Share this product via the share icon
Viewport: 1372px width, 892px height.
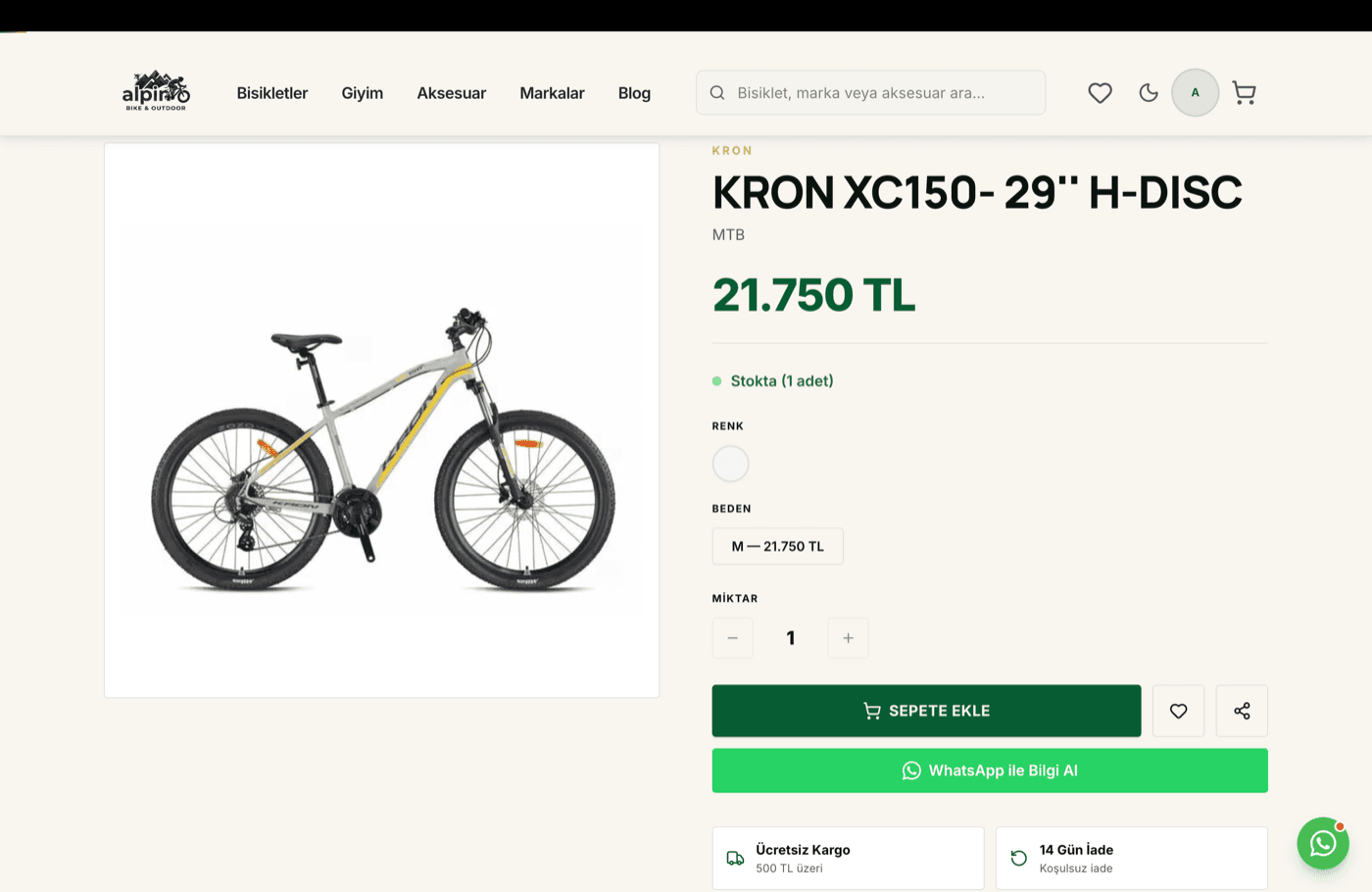pyautogui.click(x=1242, y=711)
